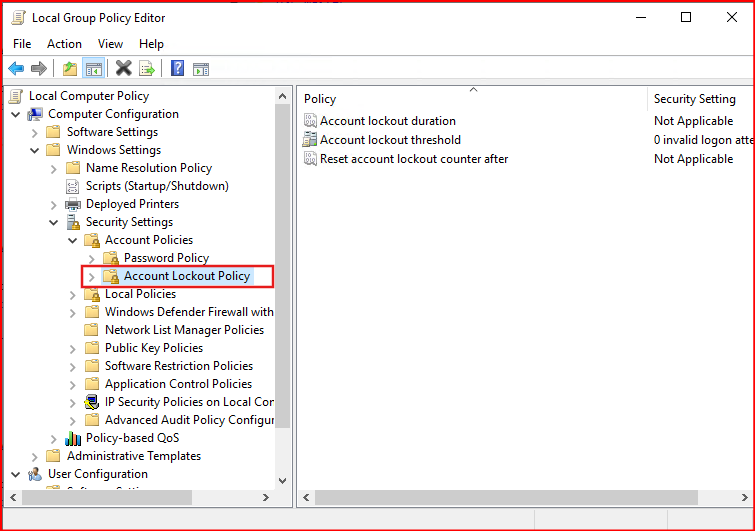Open the File menu
755x531 pixels.
(22, 44)
